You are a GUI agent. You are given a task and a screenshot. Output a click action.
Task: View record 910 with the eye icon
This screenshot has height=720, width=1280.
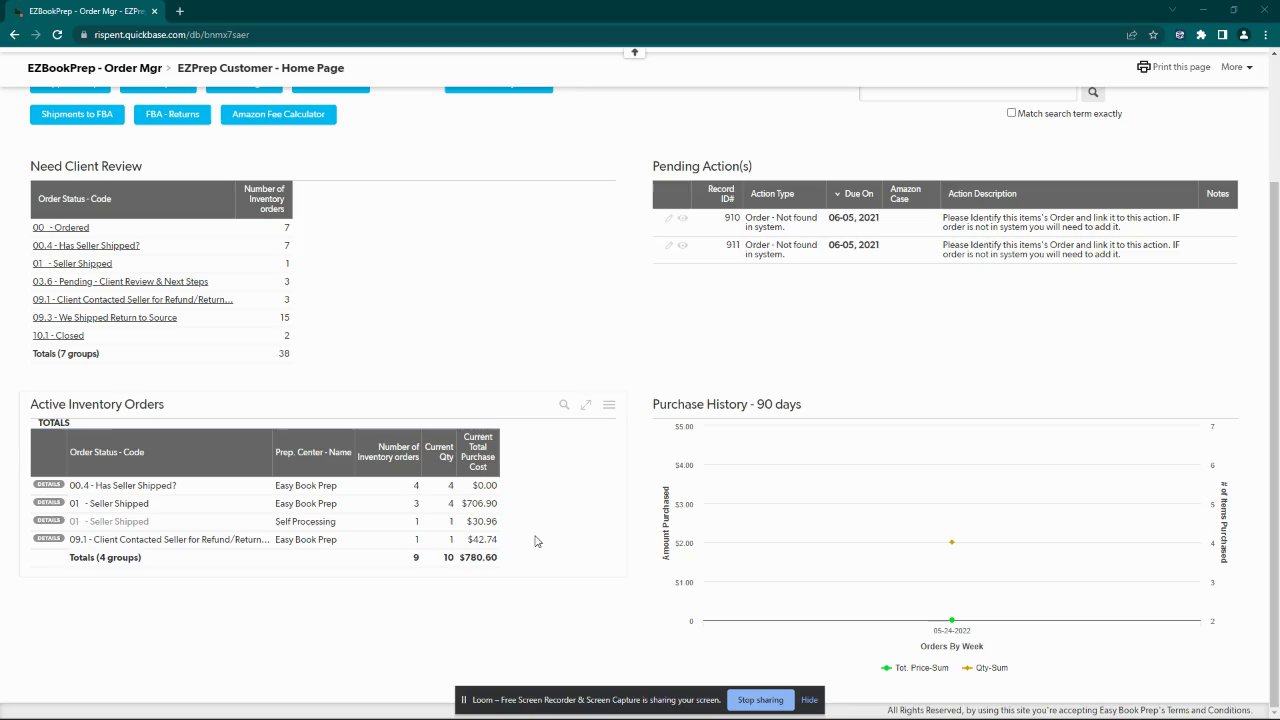(x=683, y=218)
